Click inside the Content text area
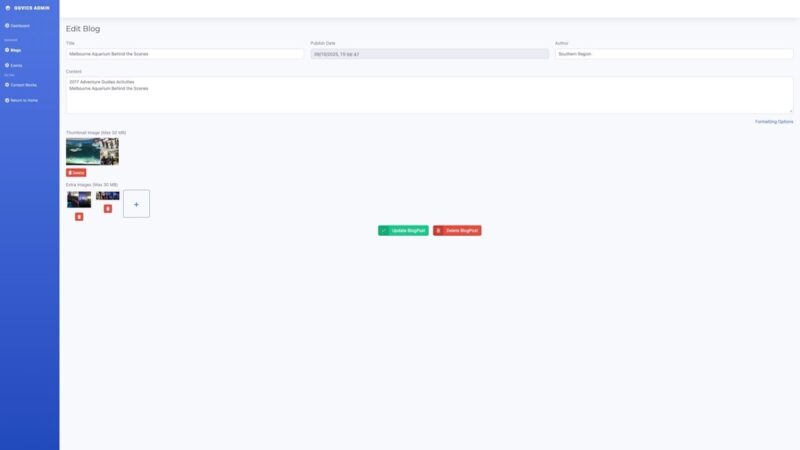Image resolution: width=800 pixels, height=450 pixels. pos(430,95)
